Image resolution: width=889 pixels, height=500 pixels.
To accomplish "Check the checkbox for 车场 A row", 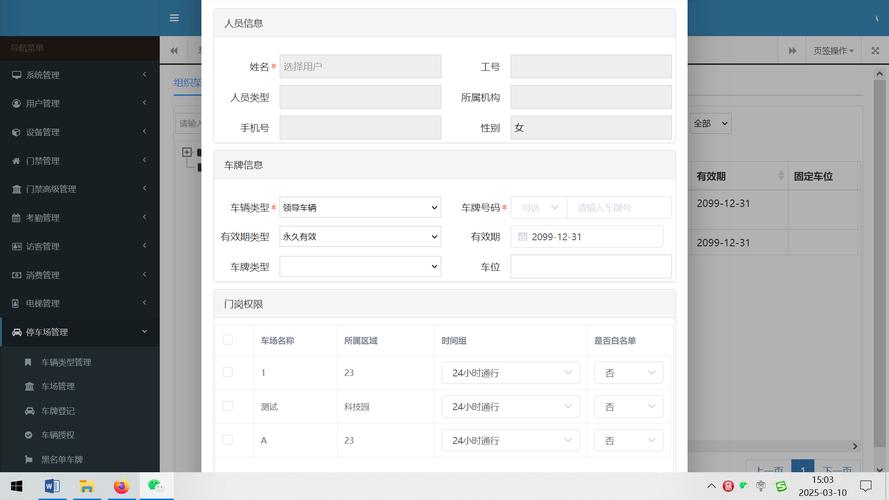I will tap(228, 440).
